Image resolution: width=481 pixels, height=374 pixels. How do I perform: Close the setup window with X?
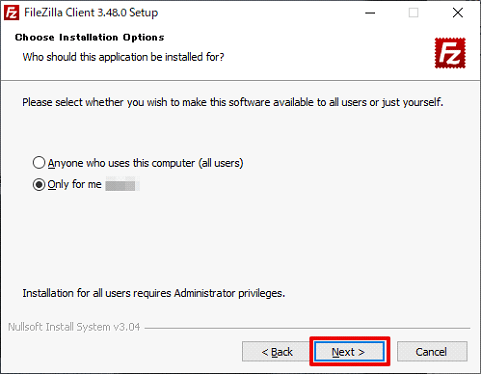[x=458, y=13]
